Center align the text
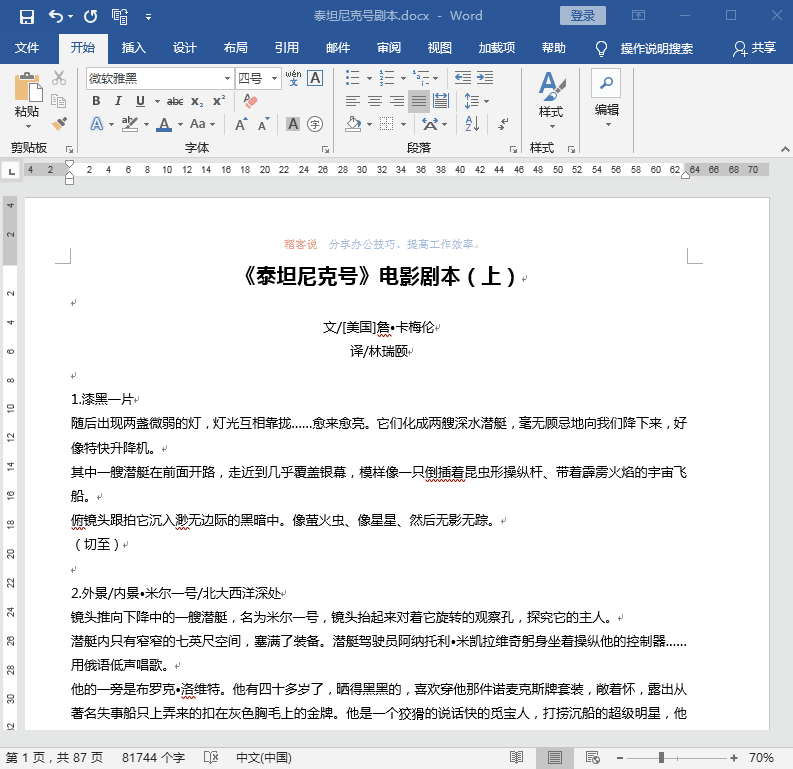Image resolution: width=793 pixels, height=769 pixels. point(375,101)
